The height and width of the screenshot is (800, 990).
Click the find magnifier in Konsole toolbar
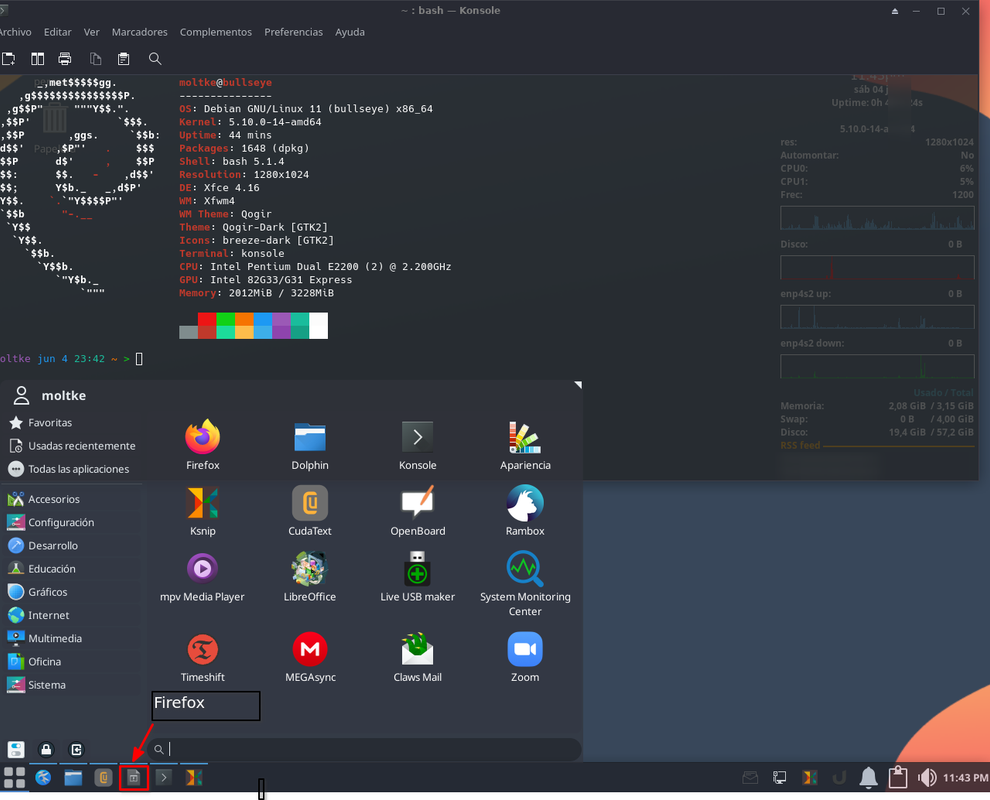pyautogui.click(x=155, y=59)
